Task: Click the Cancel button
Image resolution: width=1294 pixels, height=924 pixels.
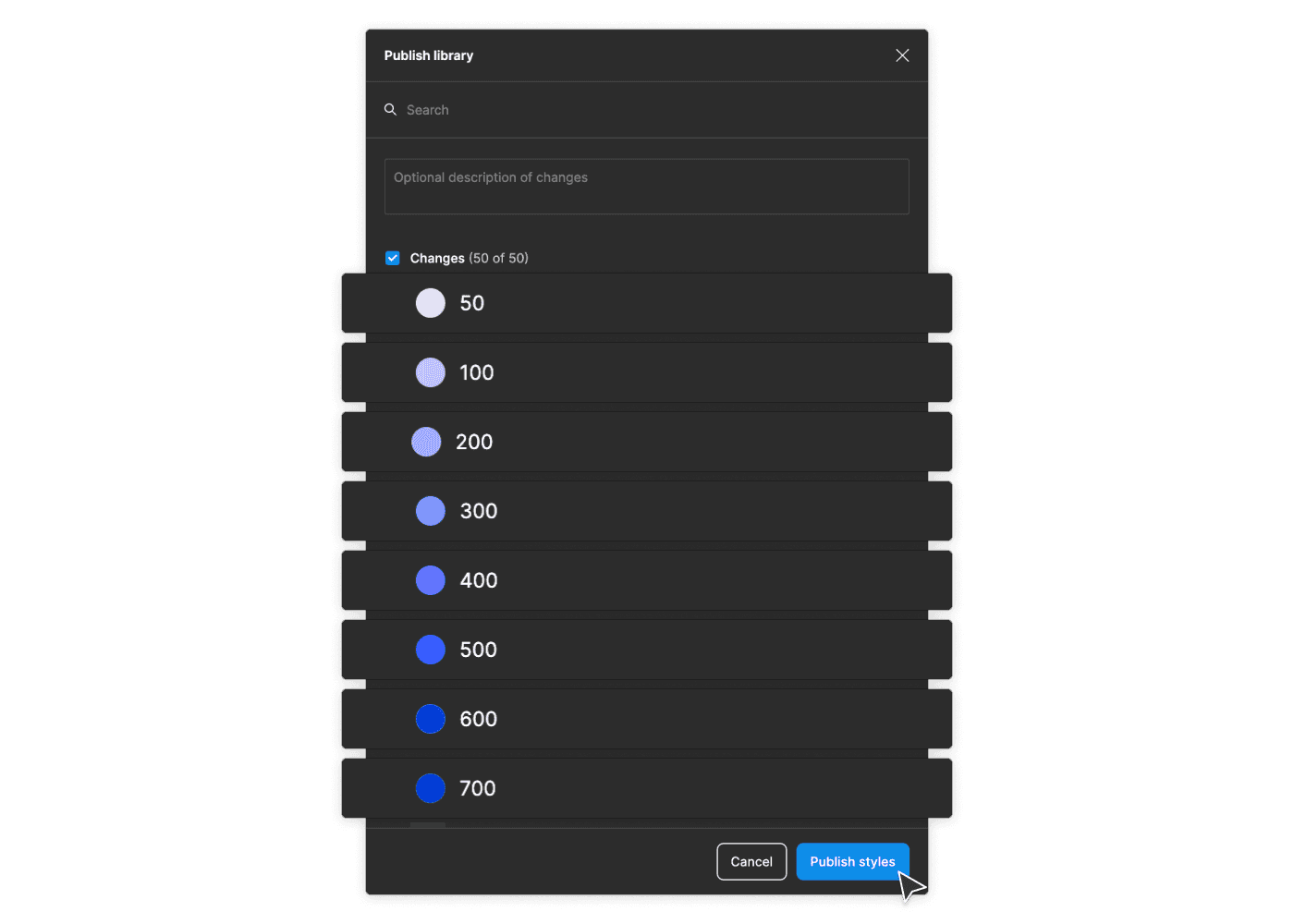Action: click(x=751, y=861)
